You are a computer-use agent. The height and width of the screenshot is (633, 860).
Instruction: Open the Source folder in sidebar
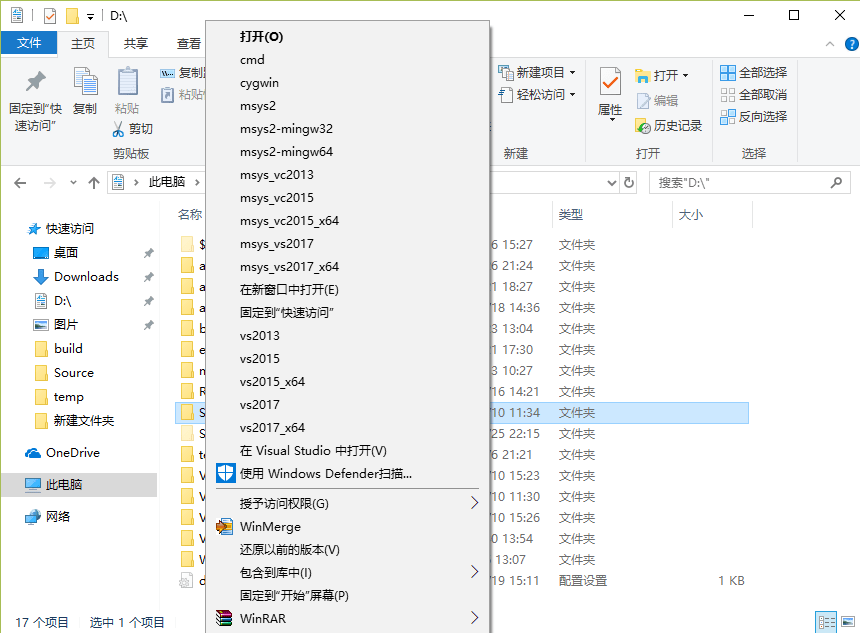point(73,373)
